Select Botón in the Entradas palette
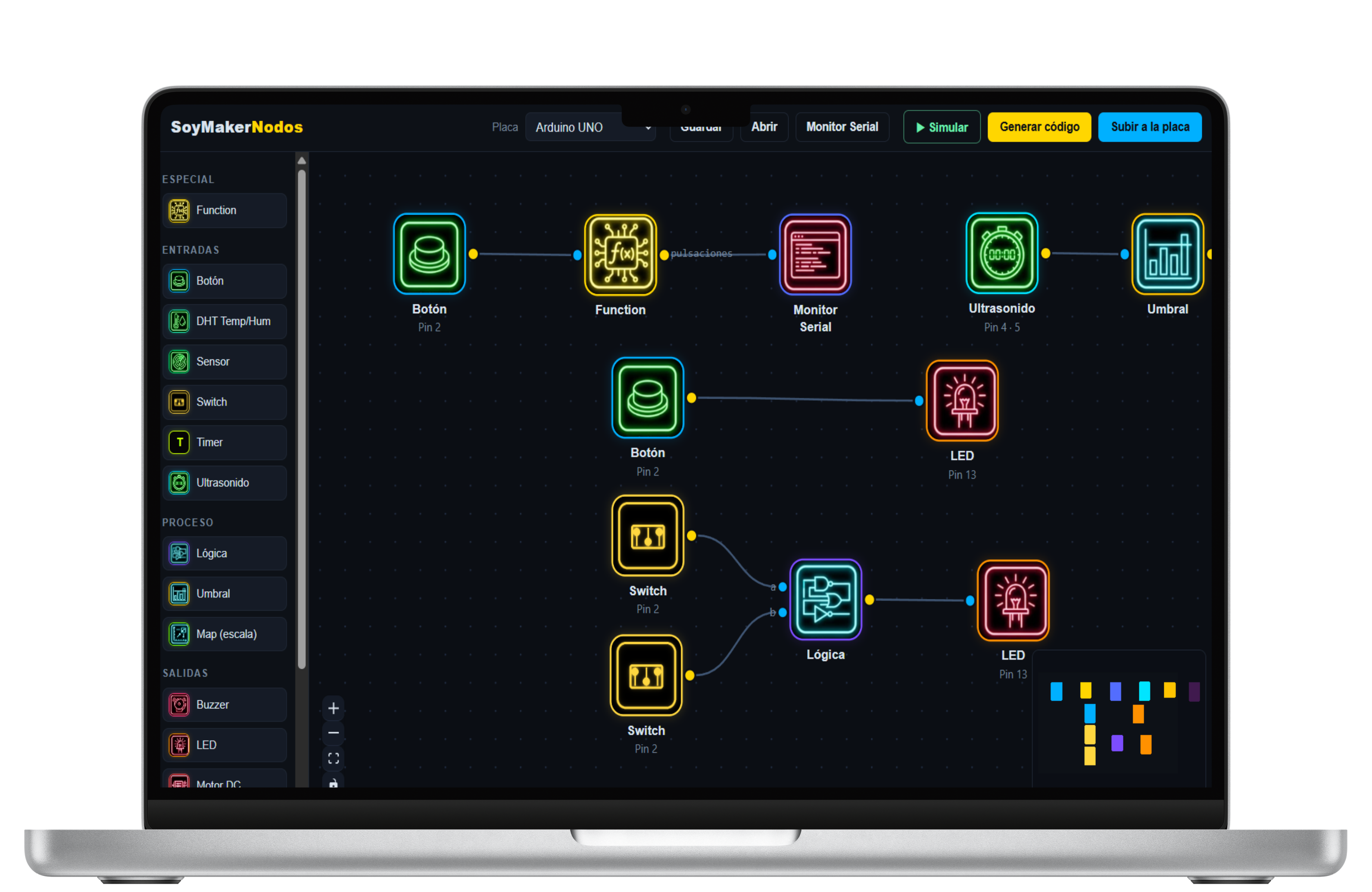This screenshot has height=892, width=1372. [224, 281]
